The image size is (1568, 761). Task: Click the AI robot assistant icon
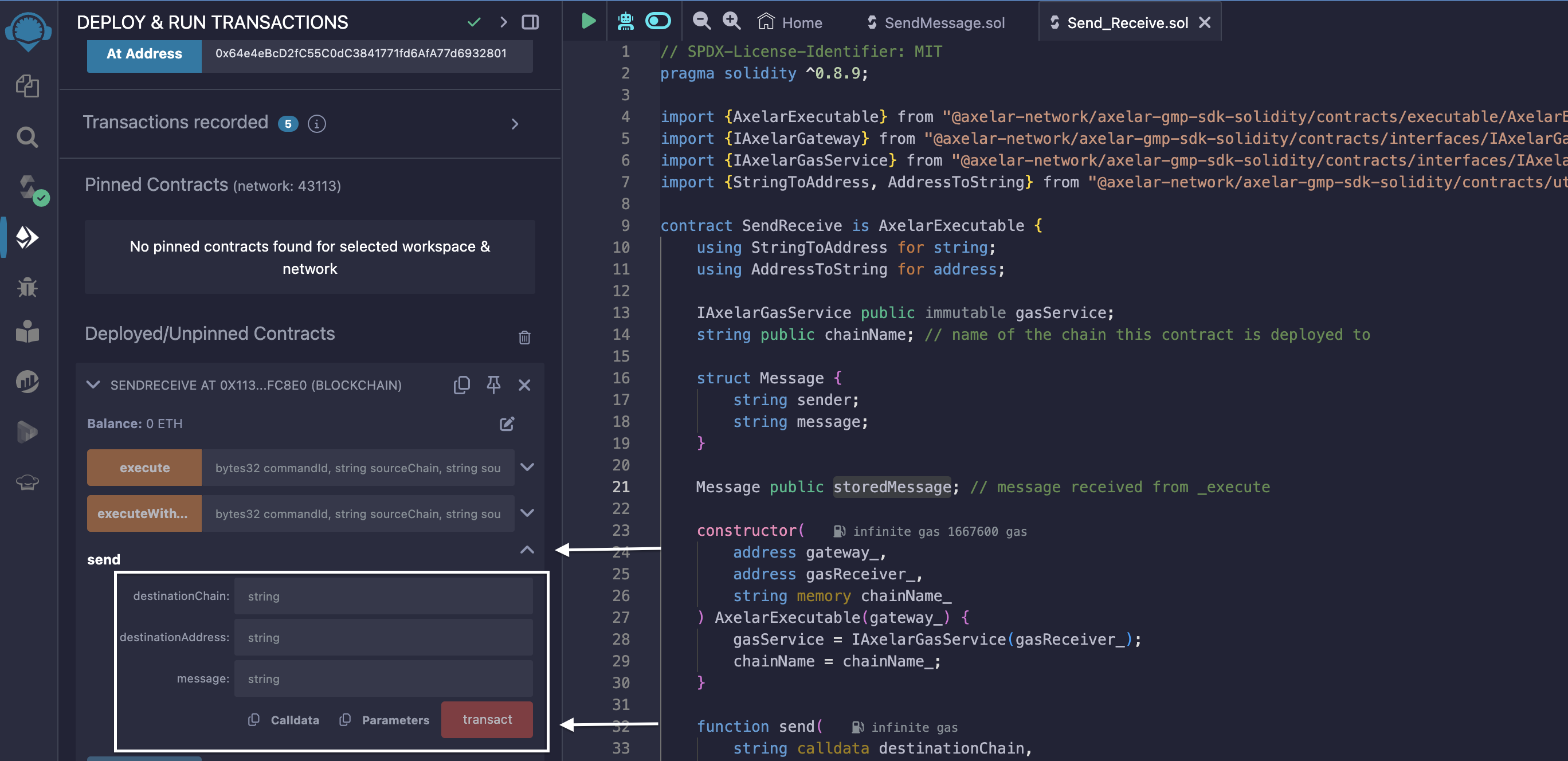tap(625, 22)
